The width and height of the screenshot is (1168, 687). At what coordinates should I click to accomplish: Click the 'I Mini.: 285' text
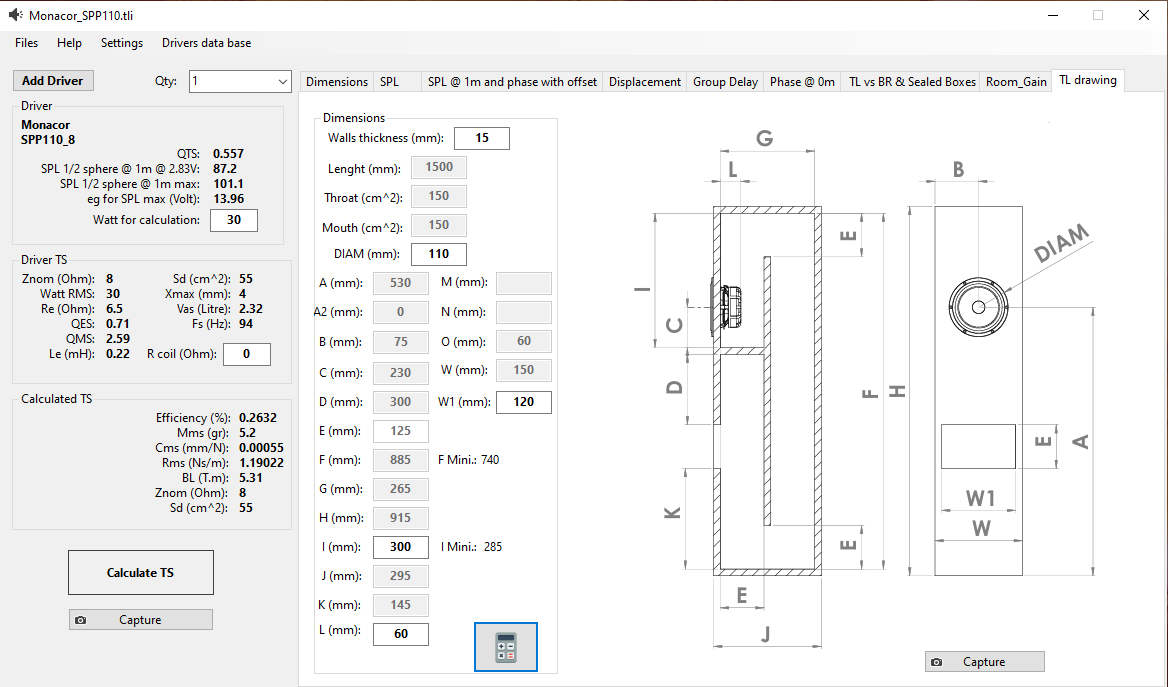coord(472,547)
